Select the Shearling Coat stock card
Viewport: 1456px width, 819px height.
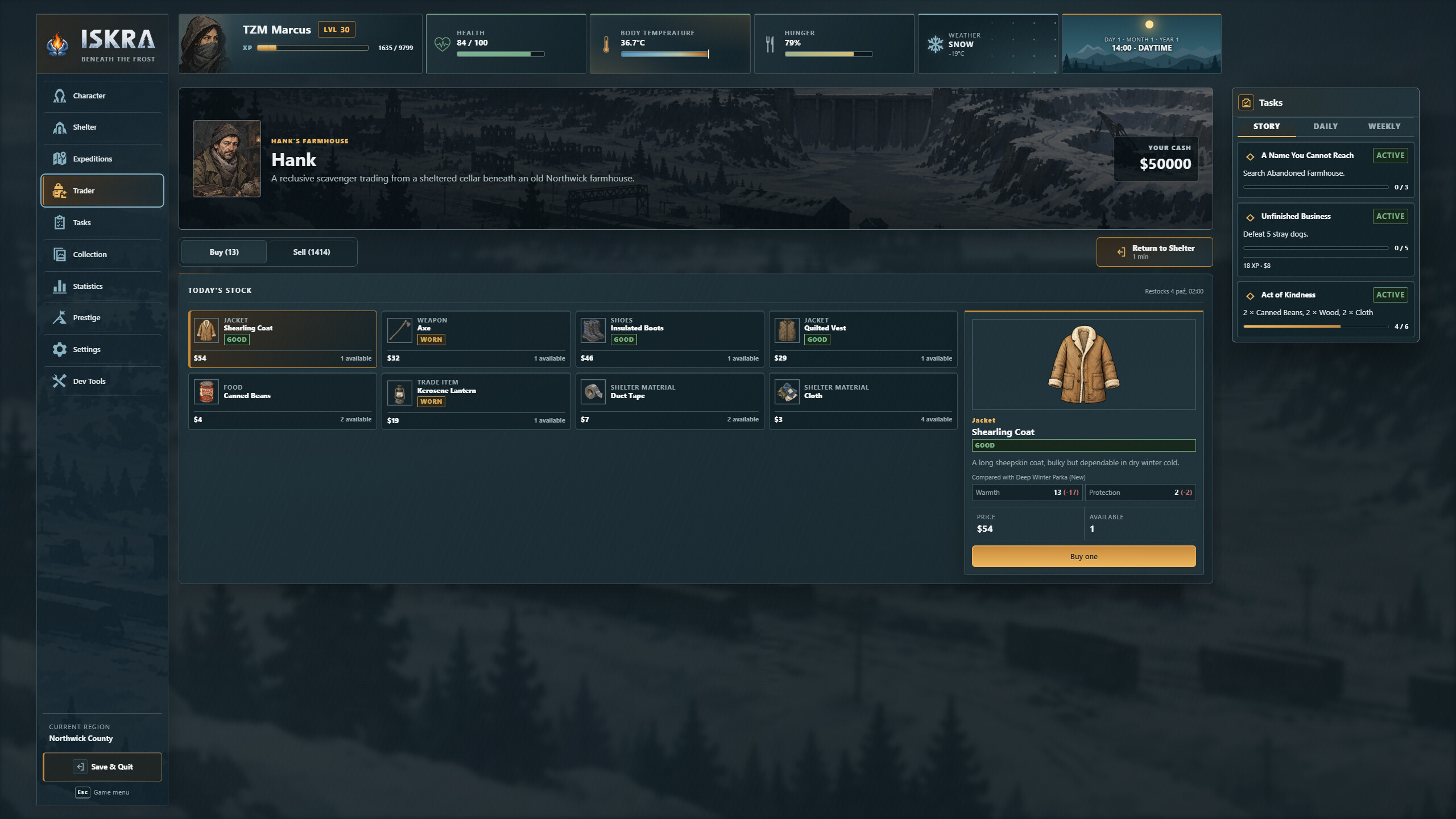pyautogui.click(x=283, y=339)
